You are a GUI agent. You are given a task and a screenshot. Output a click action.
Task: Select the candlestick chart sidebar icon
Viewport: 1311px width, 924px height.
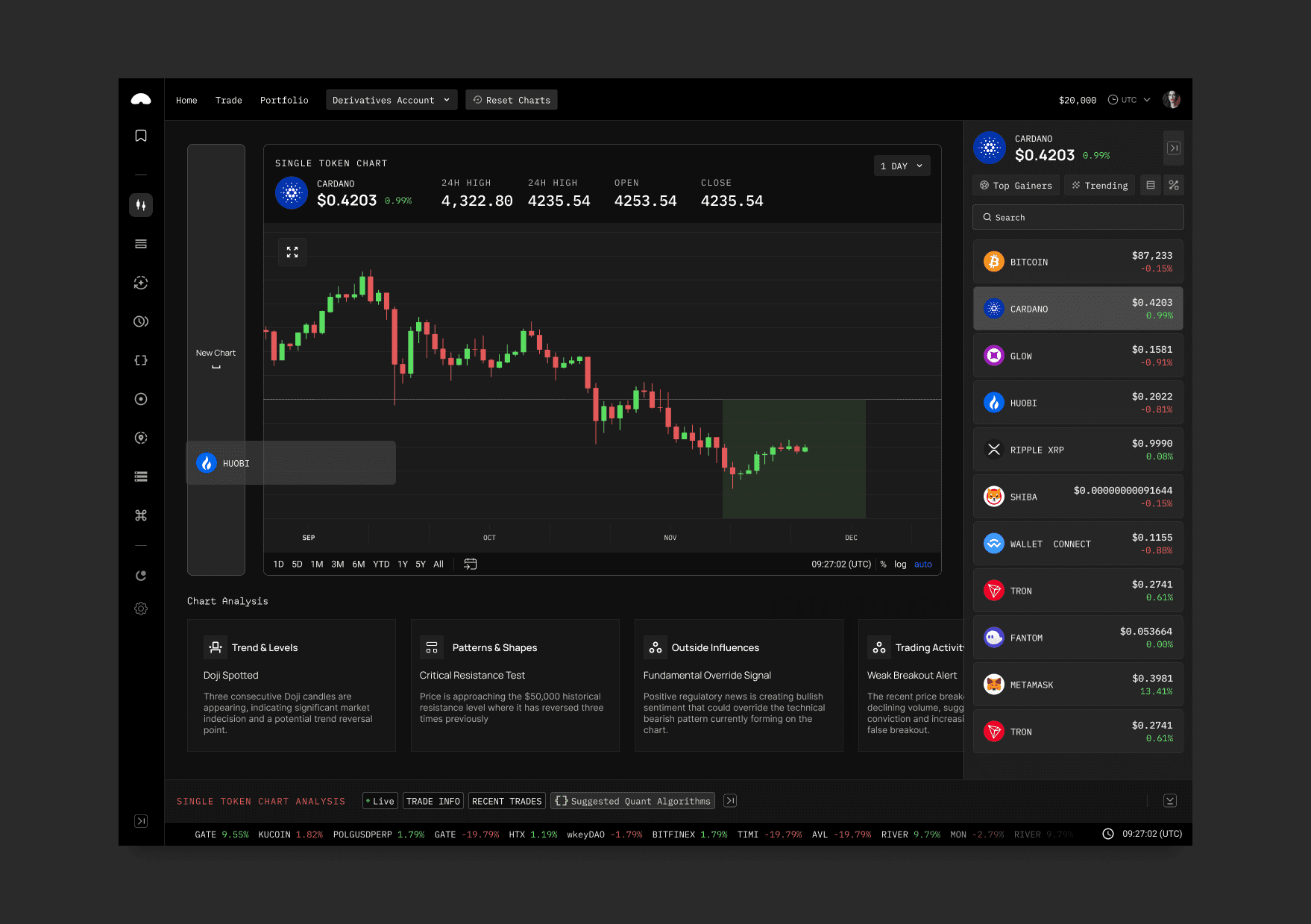pyautogui.click(x=141, y=205)
